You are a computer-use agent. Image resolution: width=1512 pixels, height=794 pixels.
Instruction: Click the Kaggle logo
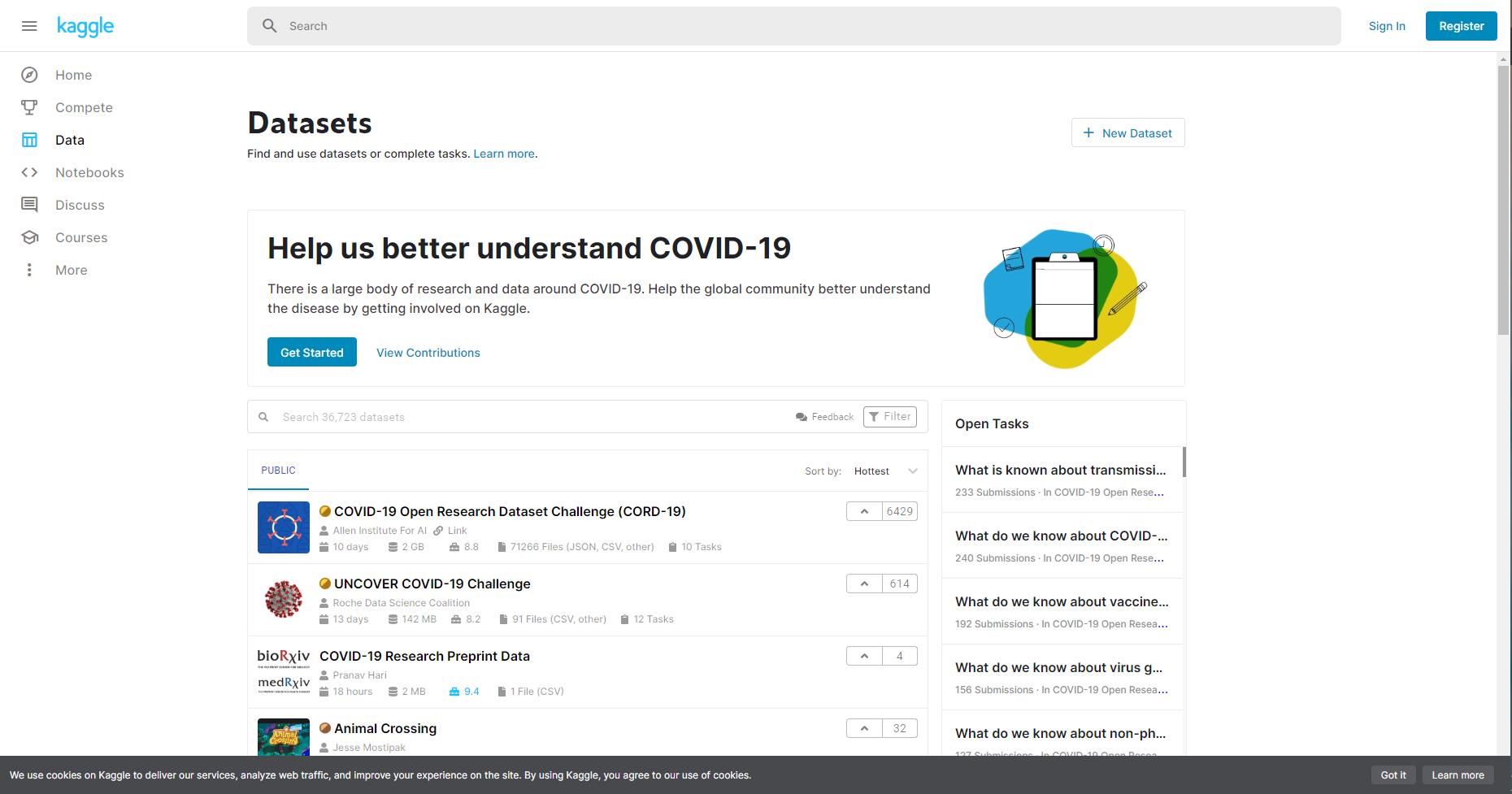[x=85, y=27]
